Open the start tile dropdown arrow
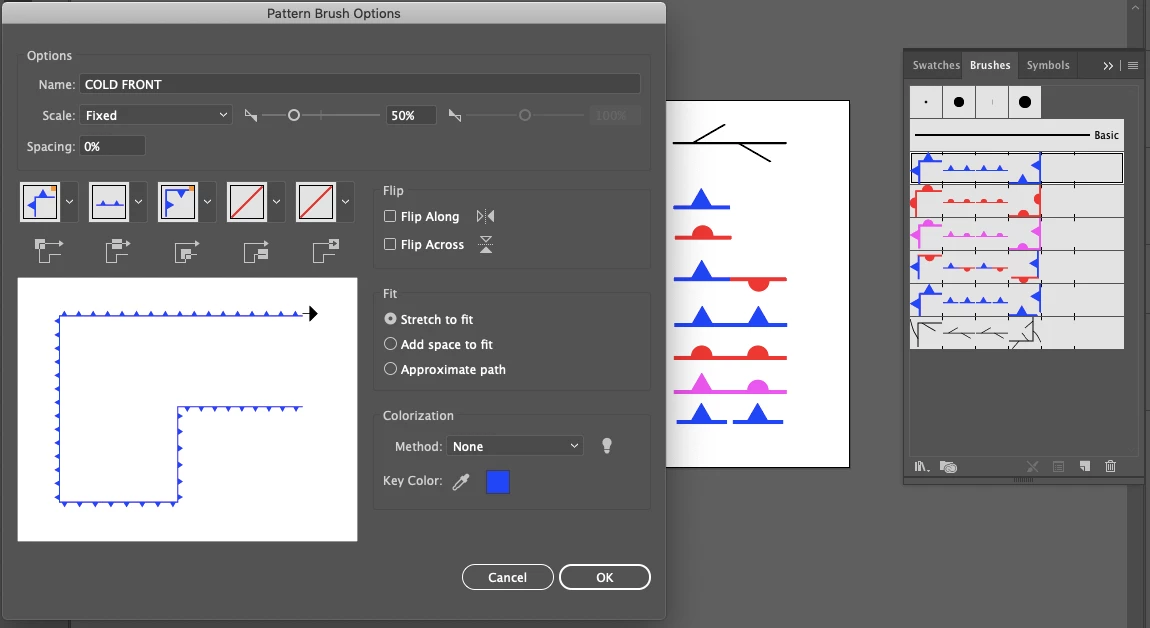The height and width of the screenshot is (628, 1150). pyautogui.click(x=276, y=202)
